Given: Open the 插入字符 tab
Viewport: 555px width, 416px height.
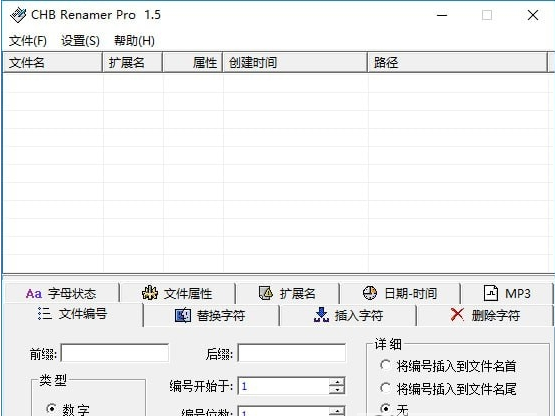Looking at the screenshot, I should (x=348, y=315).
